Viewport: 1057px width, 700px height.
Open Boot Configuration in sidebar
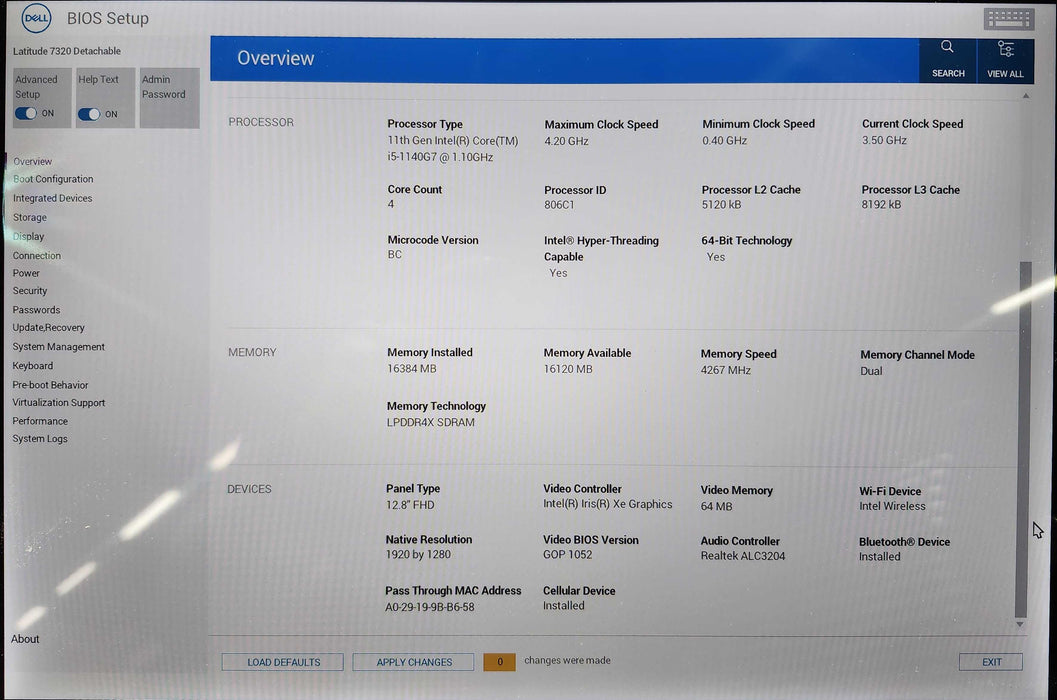(54, 180)
